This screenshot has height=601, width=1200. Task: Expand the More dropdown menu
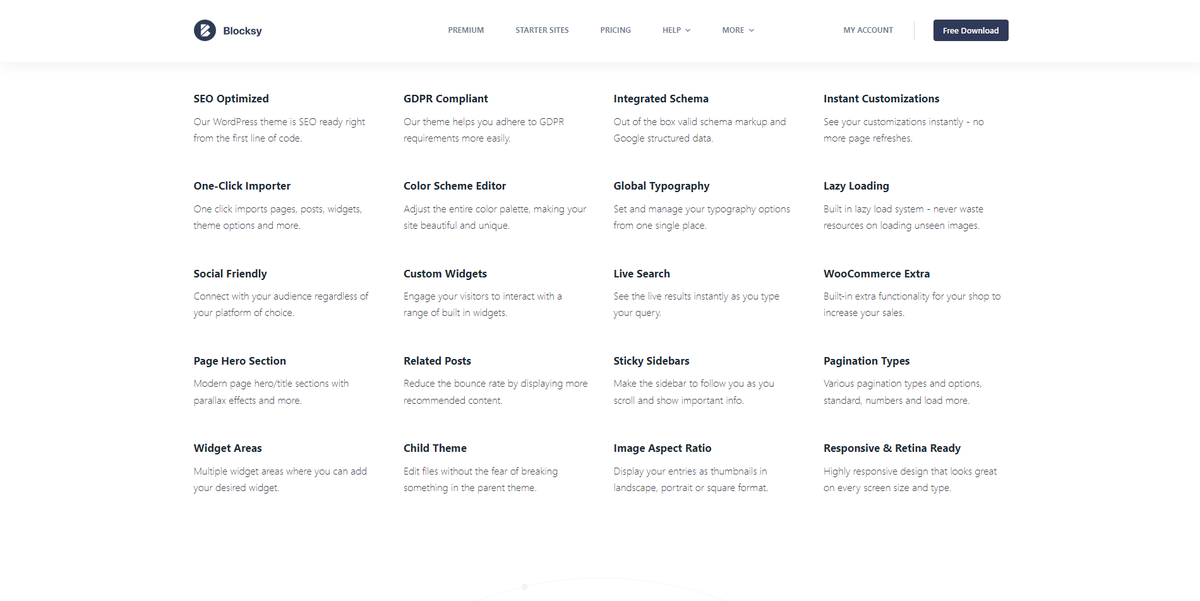738,30
